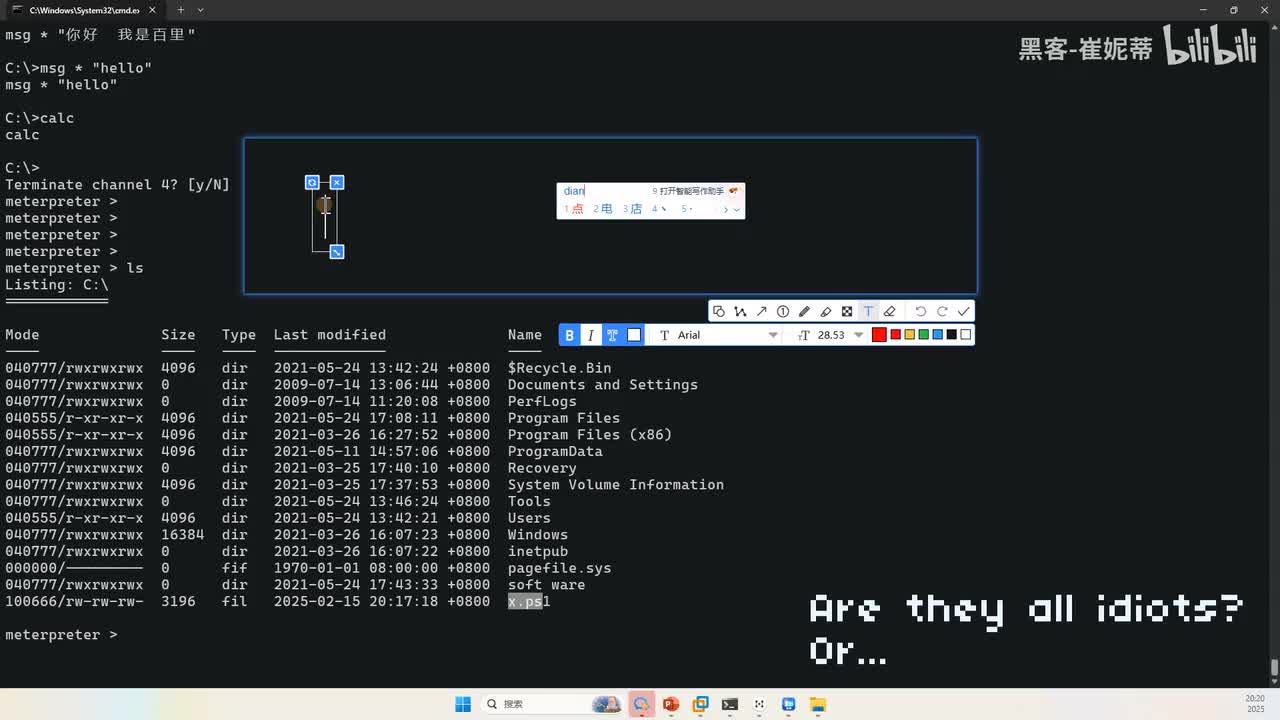Choose the mosaic blur tool
Image resolution: width=1280 pixels, height=720 pixels.
[847, 312]
